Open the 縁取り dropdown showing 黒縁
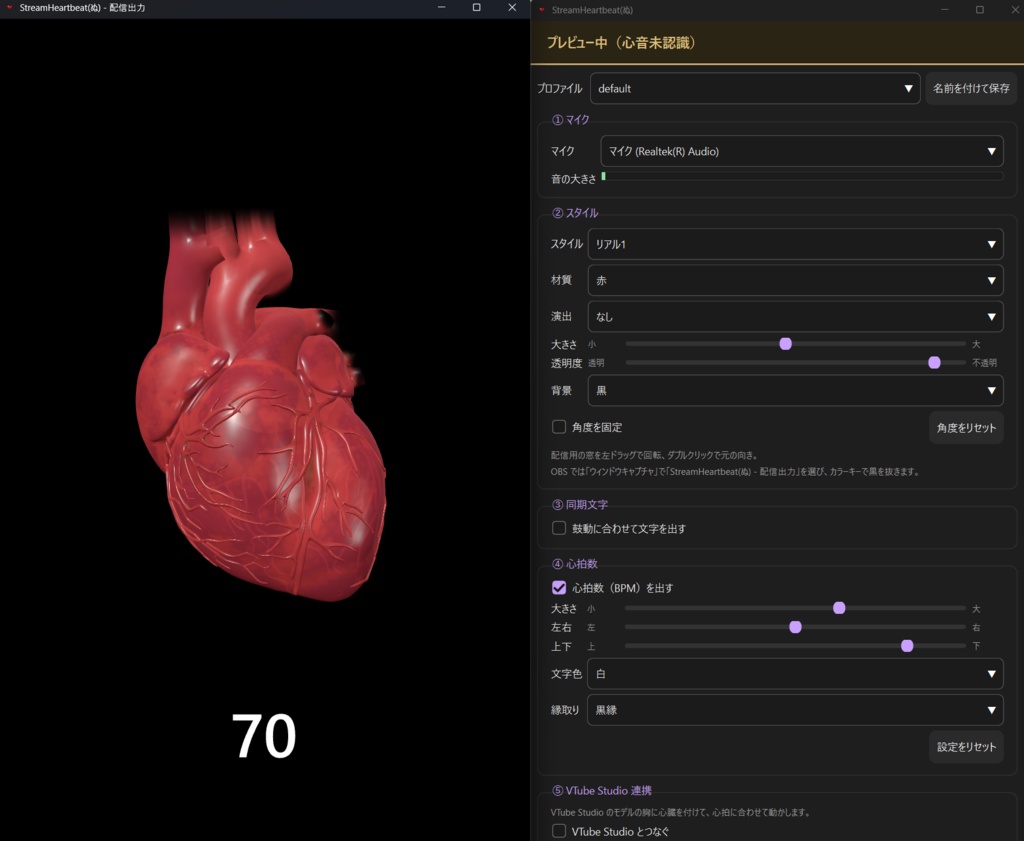The image size is (1024, 841). point(795,710)
